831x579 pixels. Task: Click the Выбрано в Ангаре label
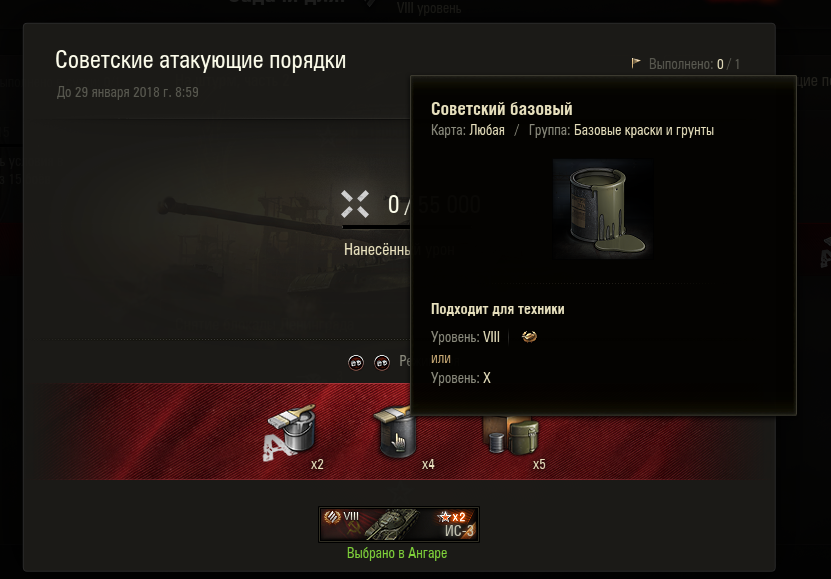pyautogui.click(x=397, y=553)
